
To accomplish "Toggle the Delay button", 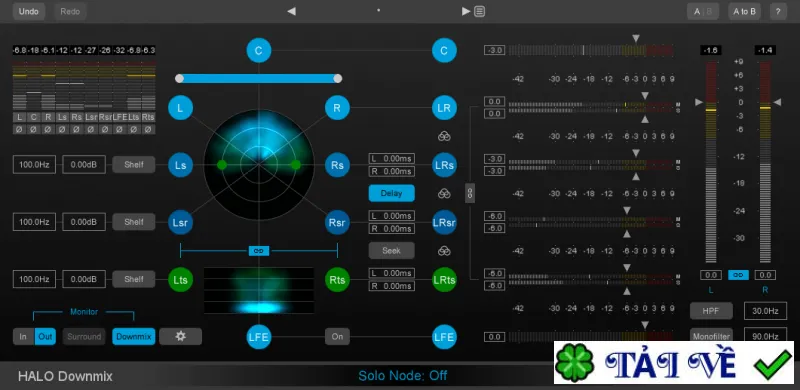I will [391, 193].
